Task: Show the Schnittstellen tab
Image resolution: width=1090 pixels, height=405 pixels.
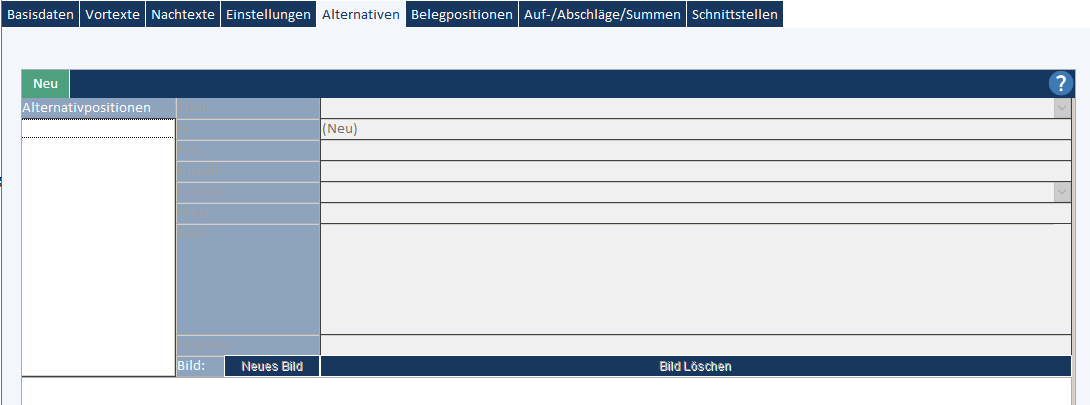Action: 734,15
